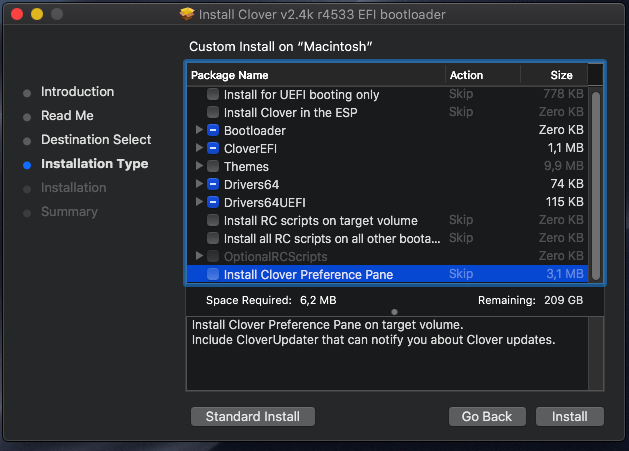Toggle the Drivers64 checkbox
Screen dimensions: 629x451
[x=213, y=184]
